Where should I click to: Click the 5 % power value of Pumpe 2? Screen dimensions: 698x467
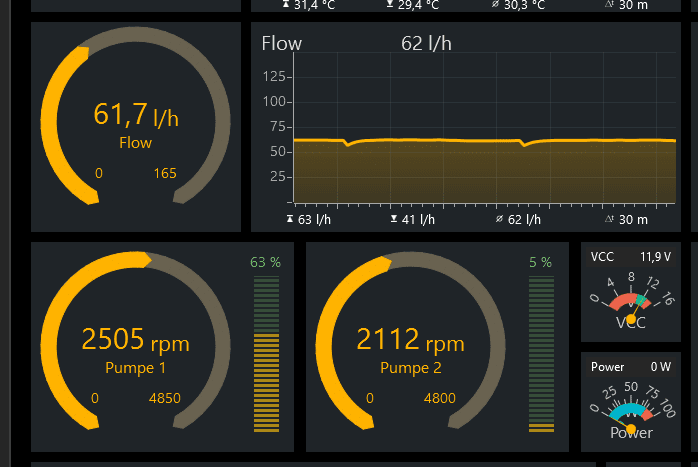[540, 262]
